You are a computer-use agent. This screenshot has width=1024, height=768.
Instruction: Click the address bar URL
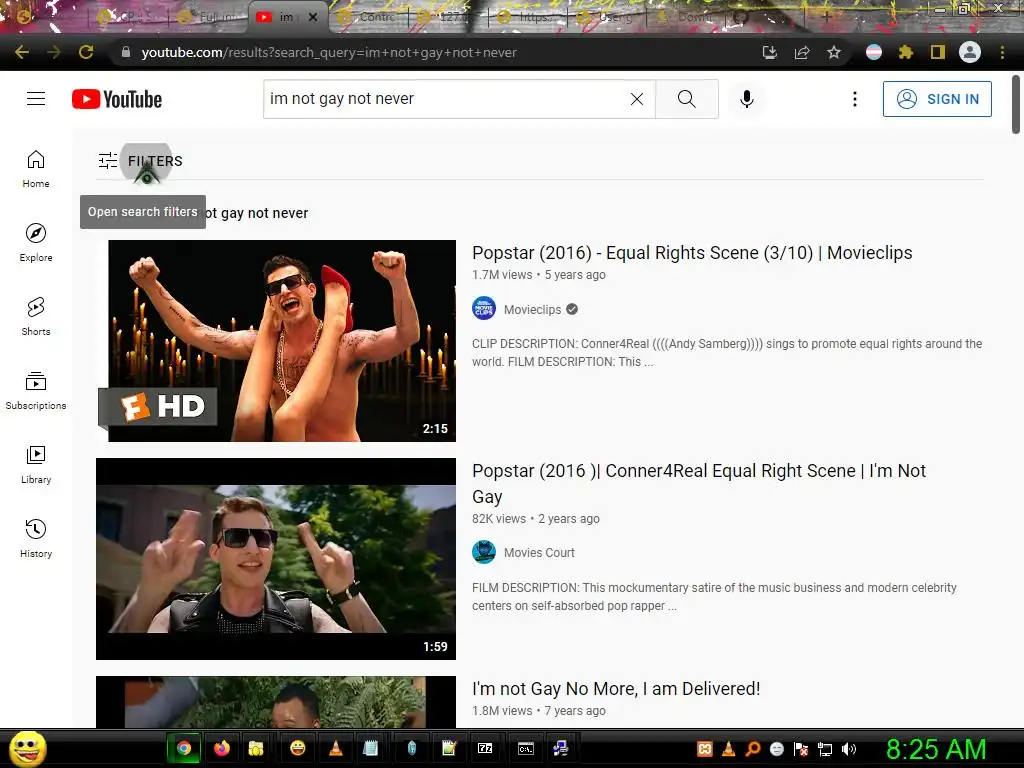[x=328, y=52]
